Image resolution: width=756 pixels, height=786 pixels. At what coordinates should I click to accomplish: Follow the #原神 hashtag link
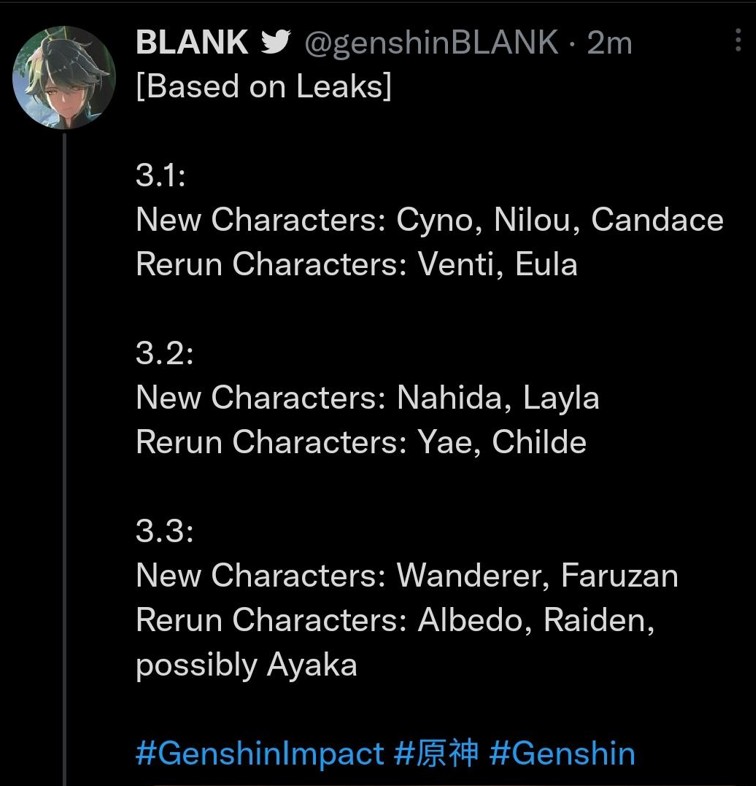(436, 753)
